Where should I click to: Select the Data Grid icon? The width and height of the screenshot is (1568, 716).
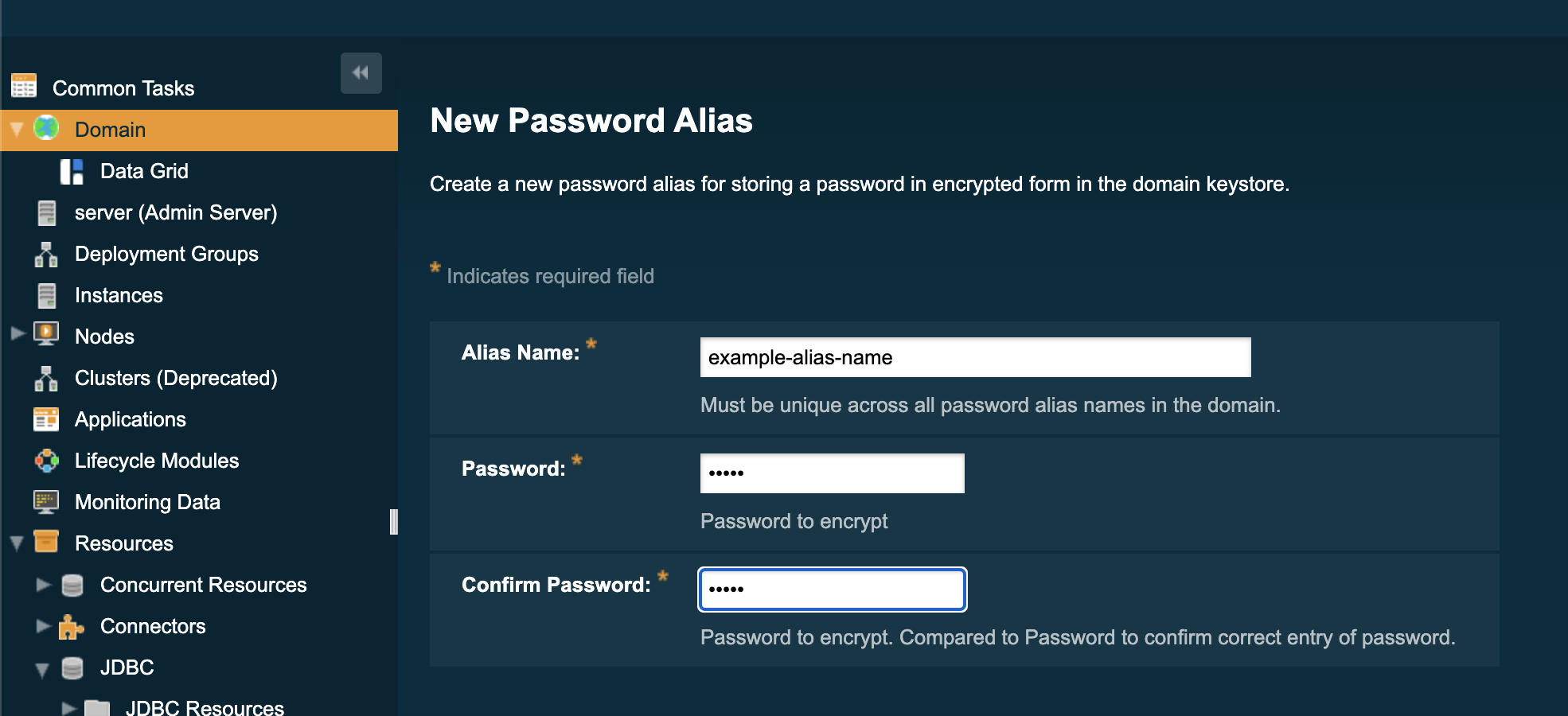73,170
